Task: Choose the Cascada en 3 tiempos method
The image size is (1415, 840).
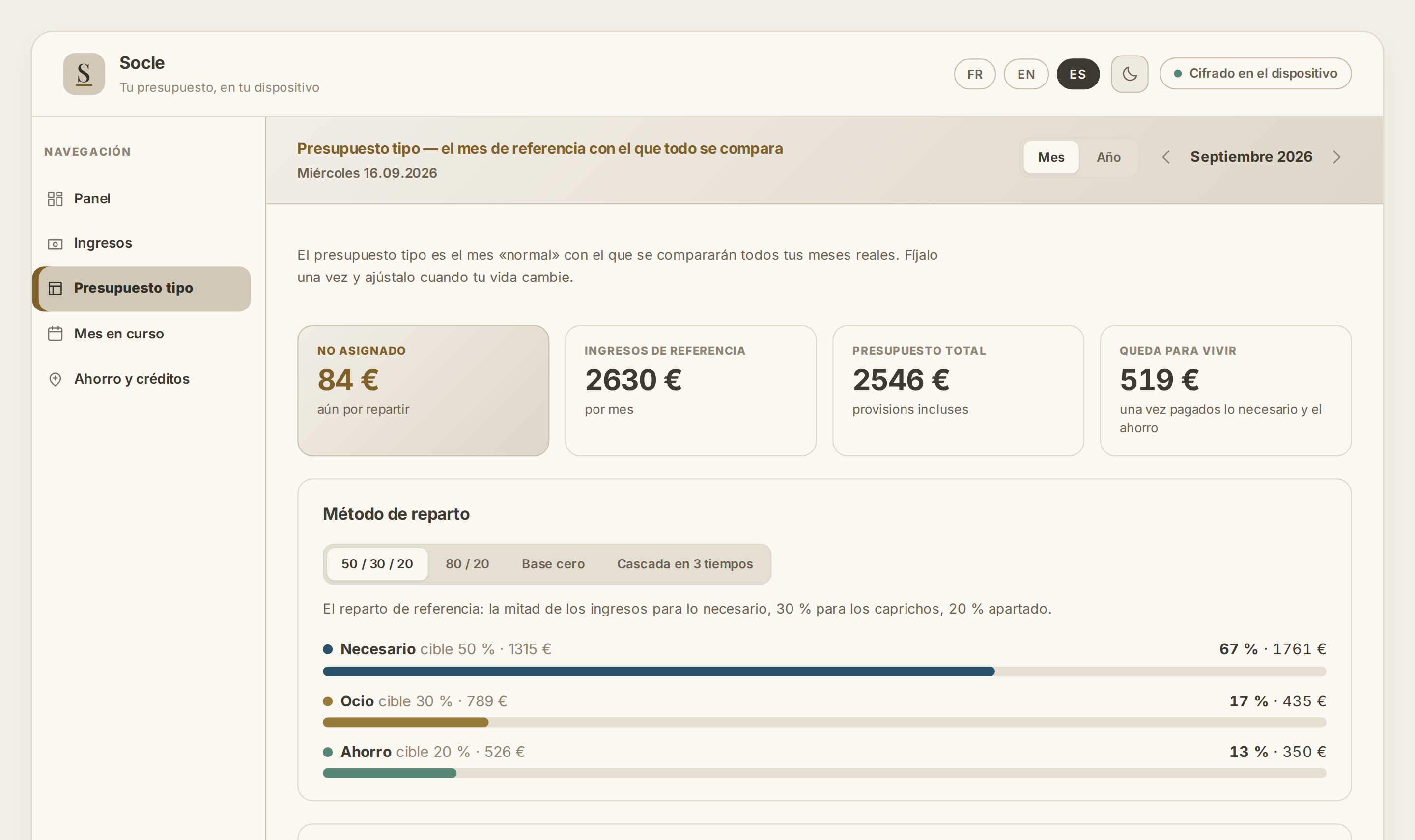Action: tap(684, 564)
